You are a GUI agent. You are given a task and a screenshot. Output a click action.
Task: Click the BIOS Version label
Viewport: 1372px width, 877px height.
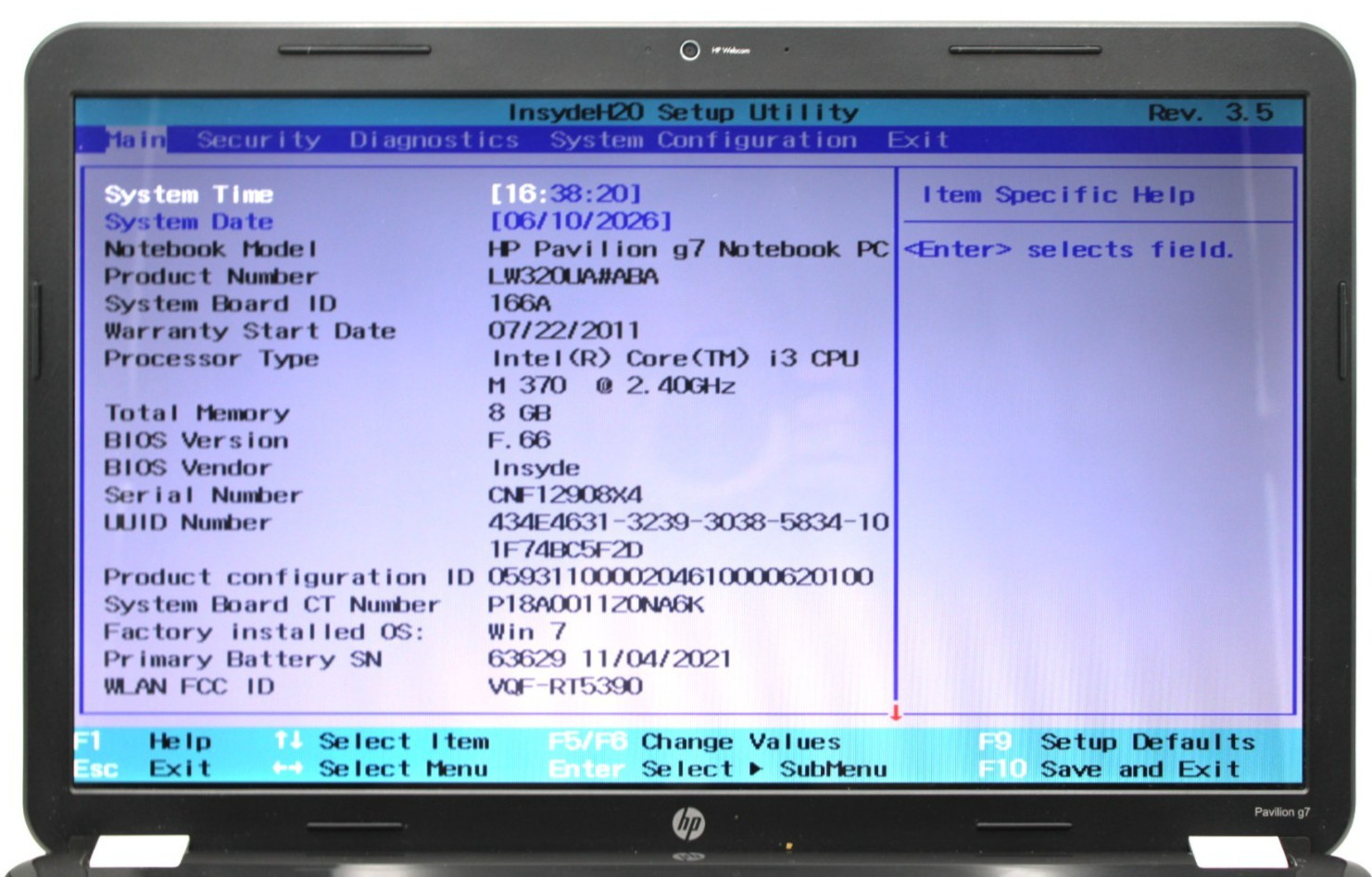tap(196, 440)
